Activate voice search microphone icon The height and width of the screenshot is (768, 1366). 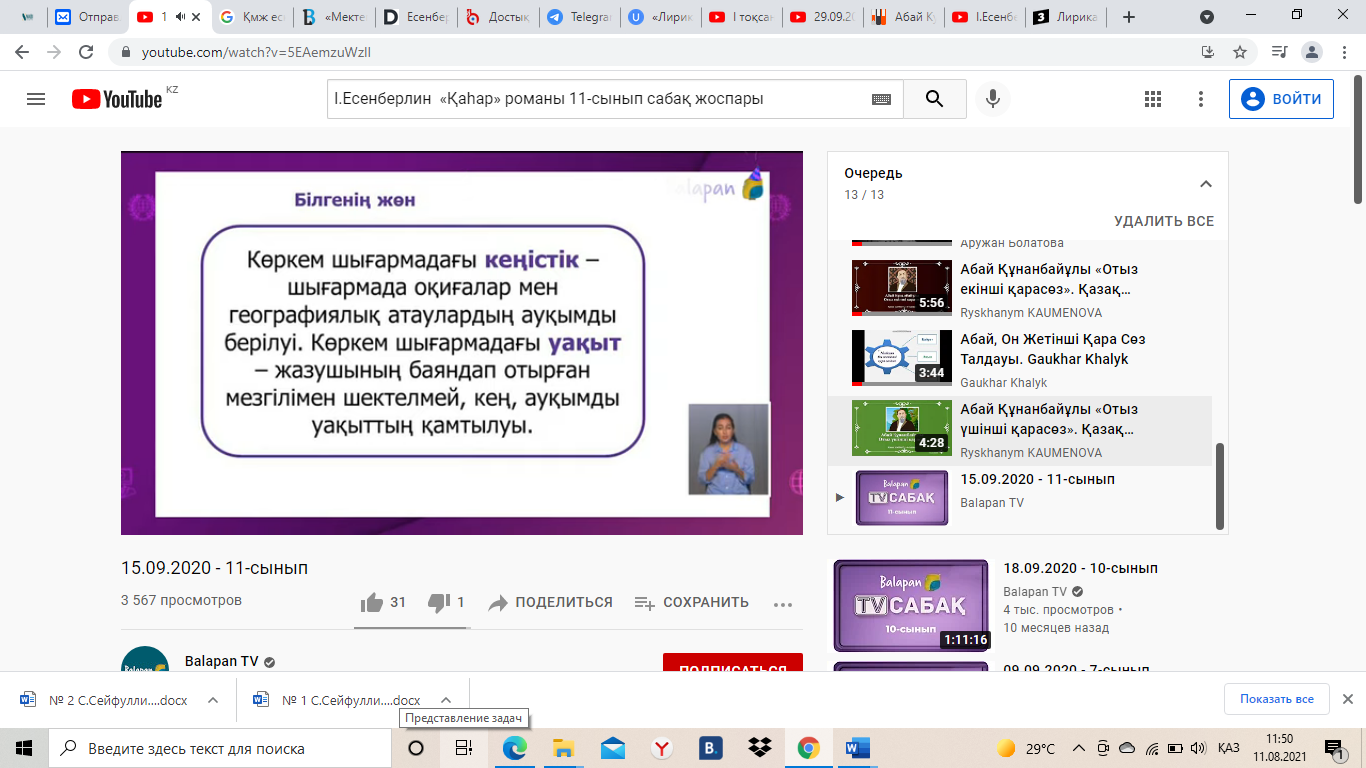[x=993, y=99]
